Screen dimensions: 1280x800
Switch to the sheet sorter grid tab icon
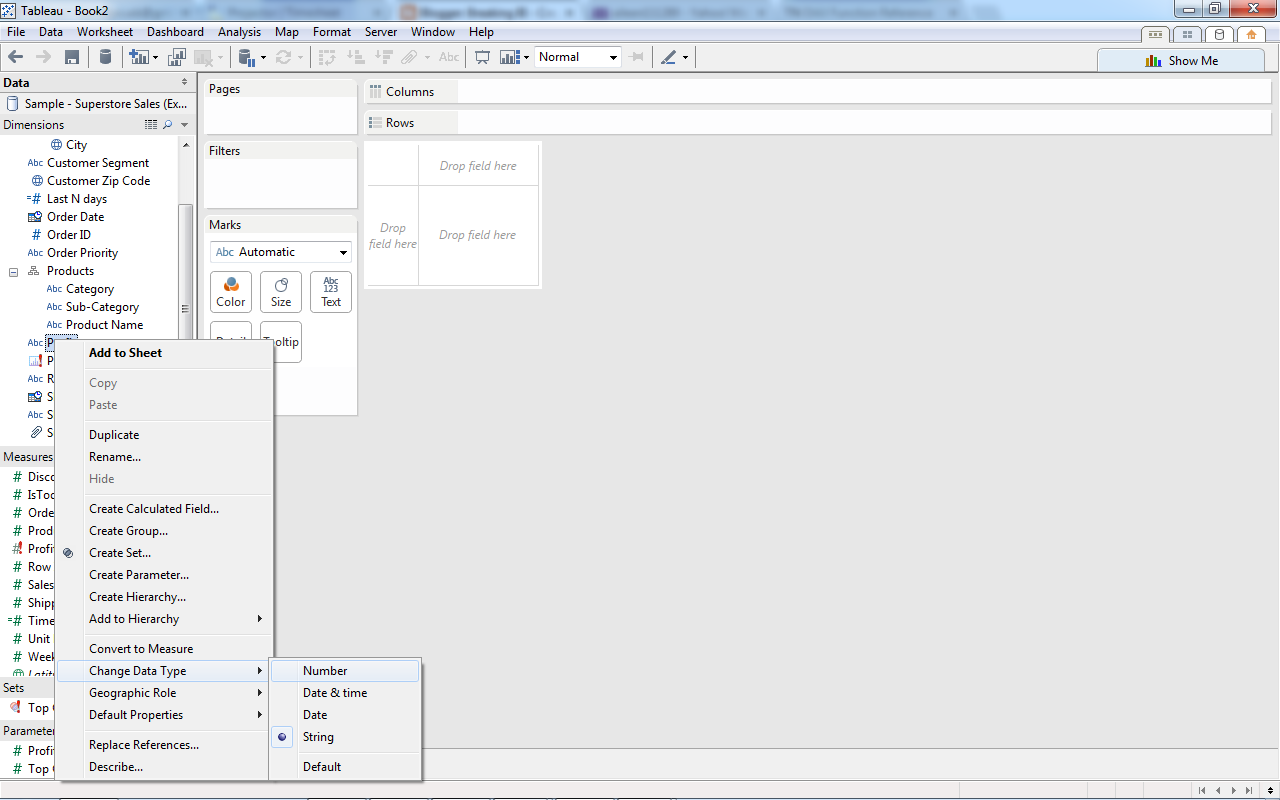[x=1187, y=34]
